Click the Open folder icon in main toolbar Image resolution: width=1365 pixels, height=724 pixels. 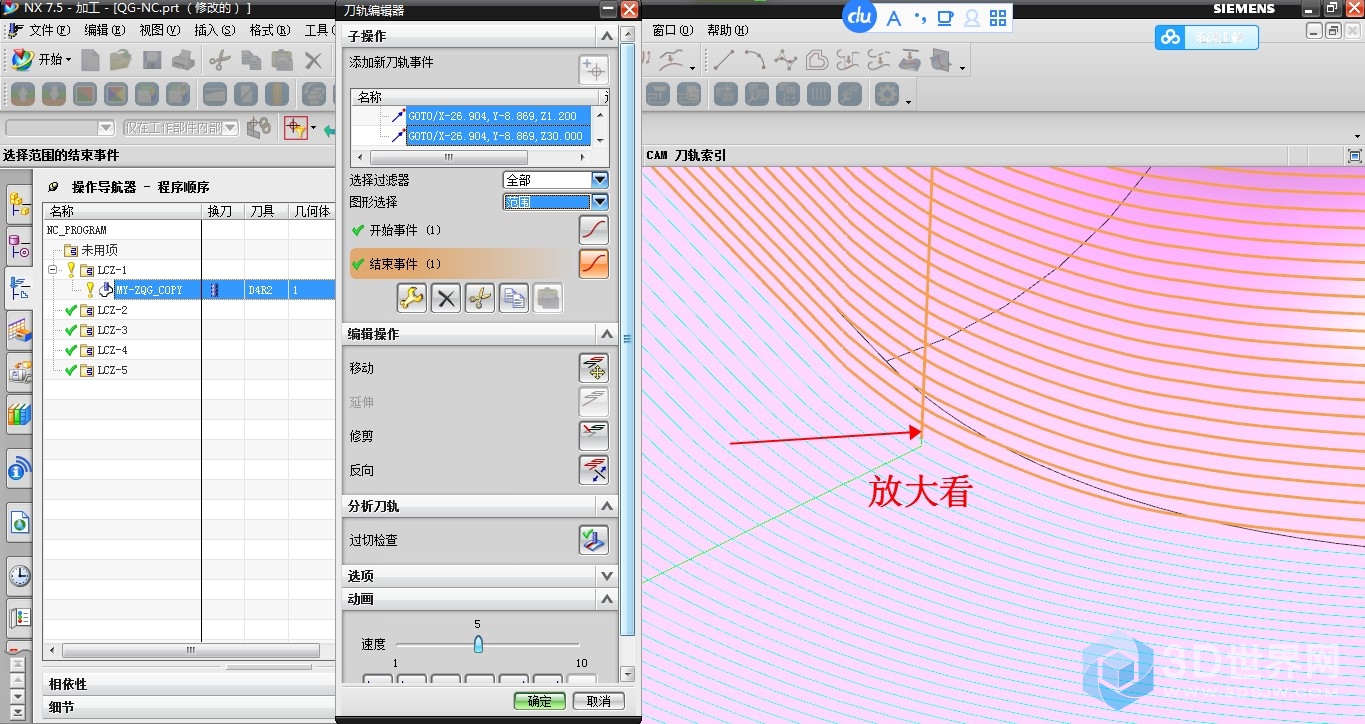coord(120,60)
